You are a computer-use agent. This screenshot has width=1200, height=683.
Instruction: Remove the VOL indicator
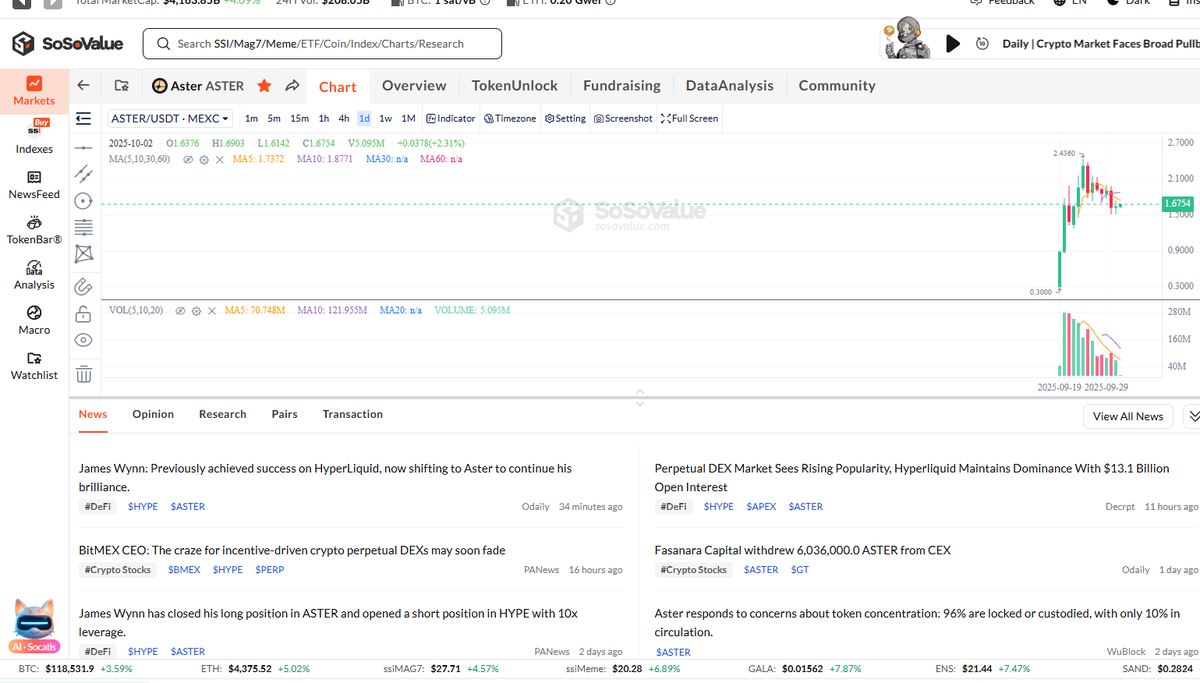pos(213,311)
